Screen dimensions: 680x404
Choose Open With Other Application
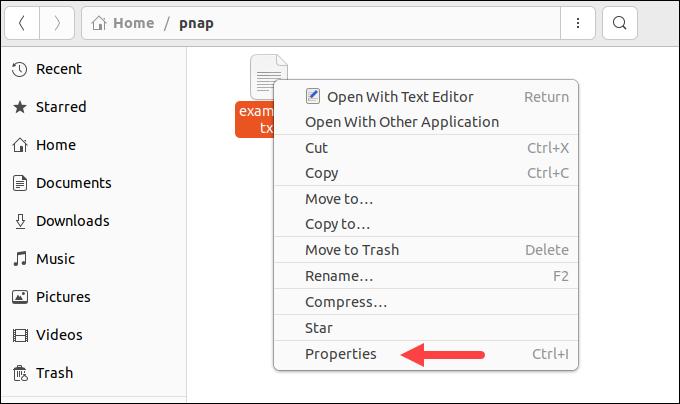pyautogui.click(x=402, y=122)
